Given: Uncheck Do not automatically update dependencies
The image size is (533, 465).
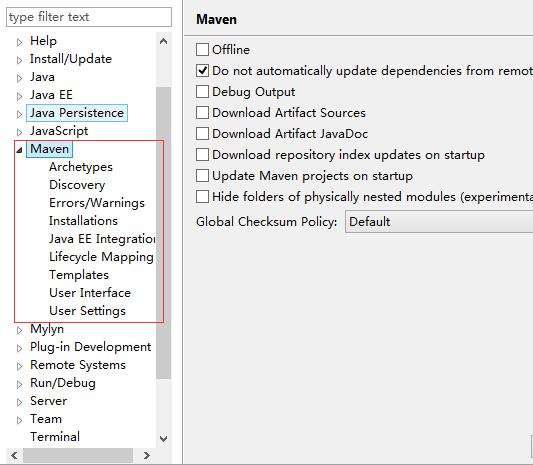Looking at the screenshot, I should pos(202,71).
